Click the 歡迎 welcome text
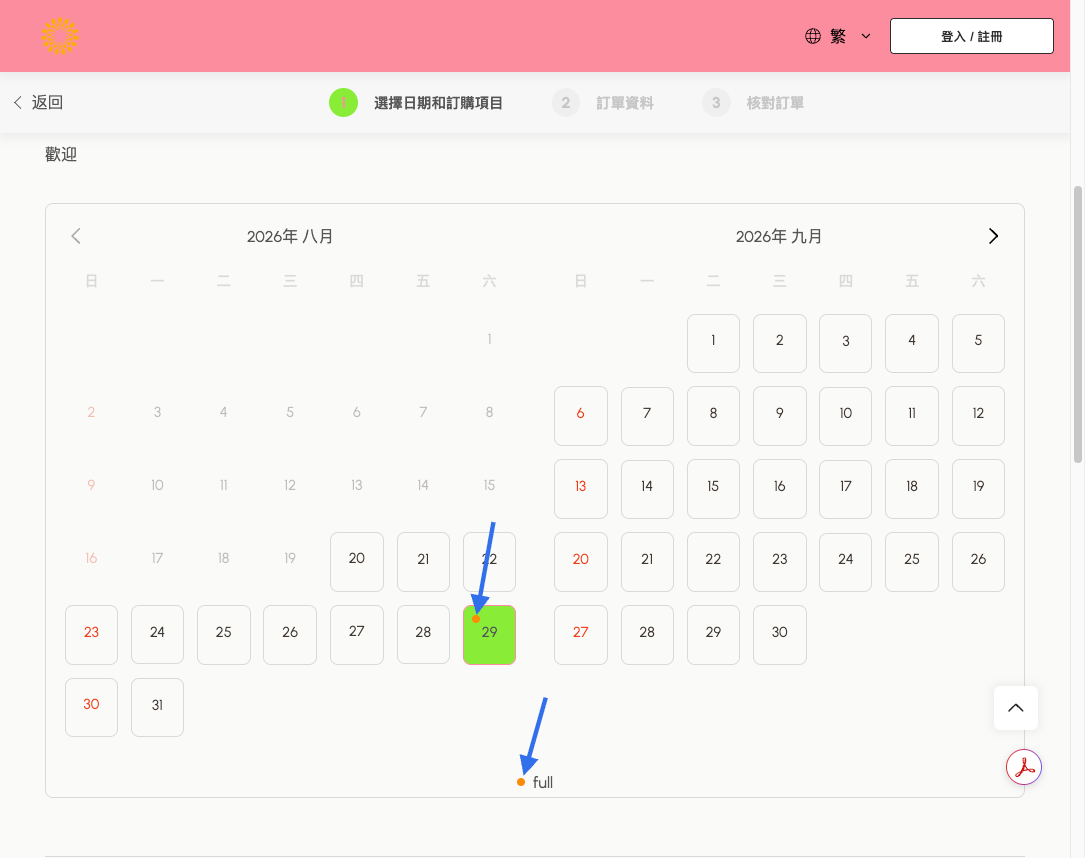The width and height of the screenshot is (1085, 858). [61, 154]
